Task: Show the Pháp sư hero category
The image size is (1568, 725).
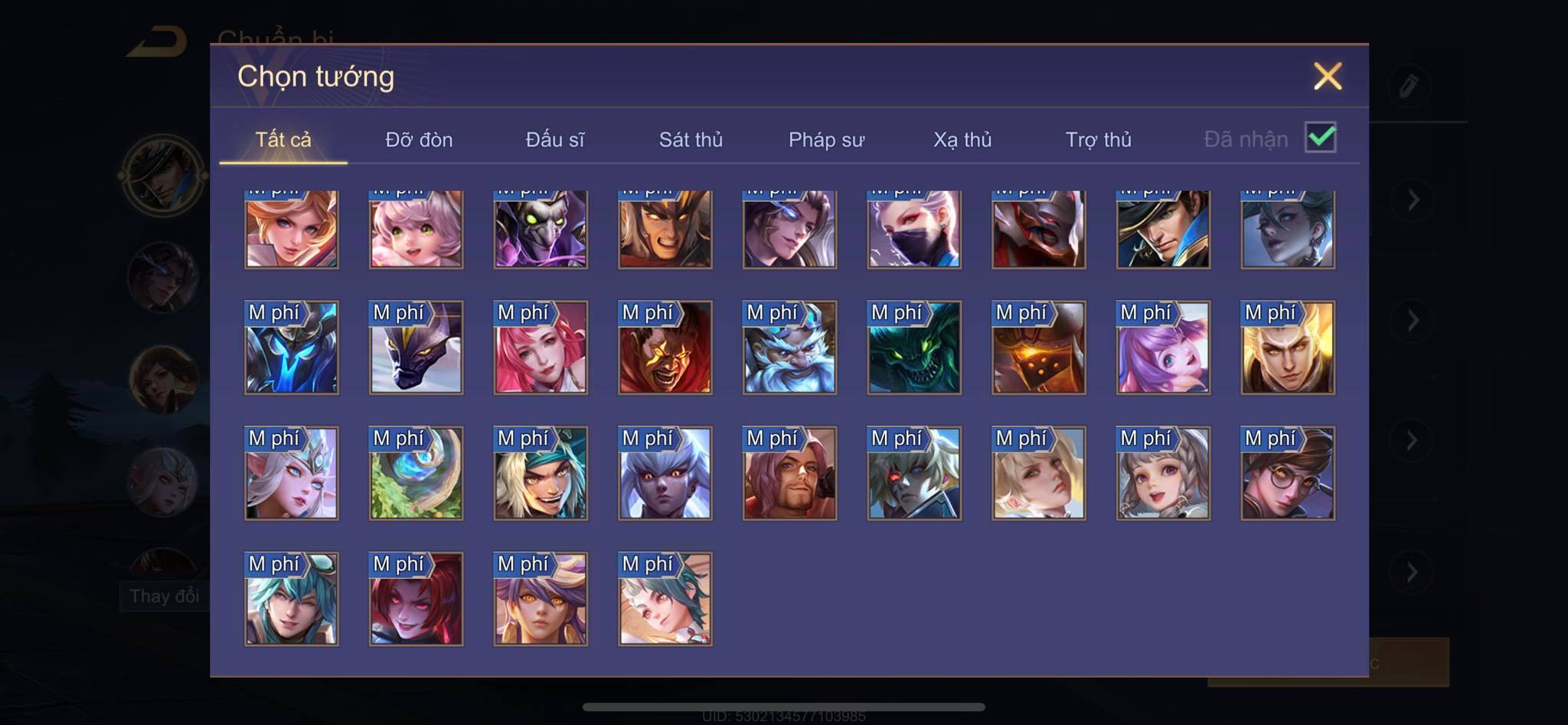Action: click(x=827, y=139)
